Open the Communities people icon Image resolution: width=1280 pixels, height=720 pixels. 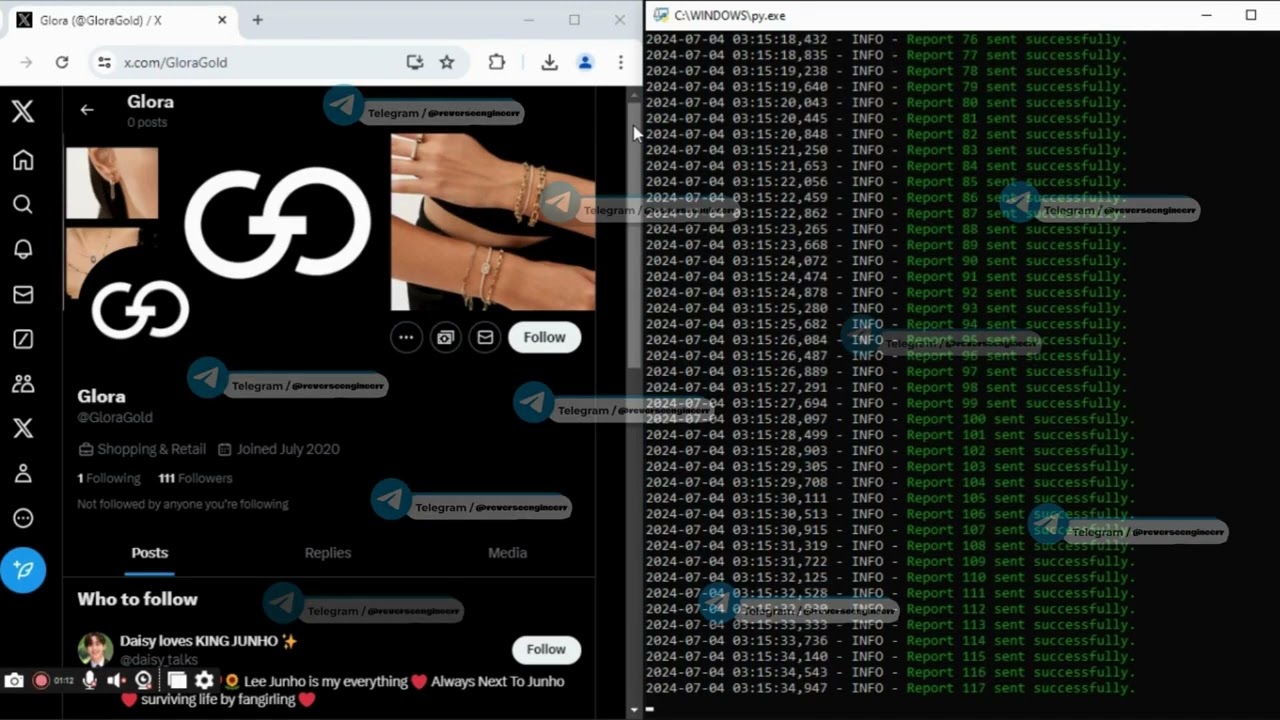coord(23,384)
